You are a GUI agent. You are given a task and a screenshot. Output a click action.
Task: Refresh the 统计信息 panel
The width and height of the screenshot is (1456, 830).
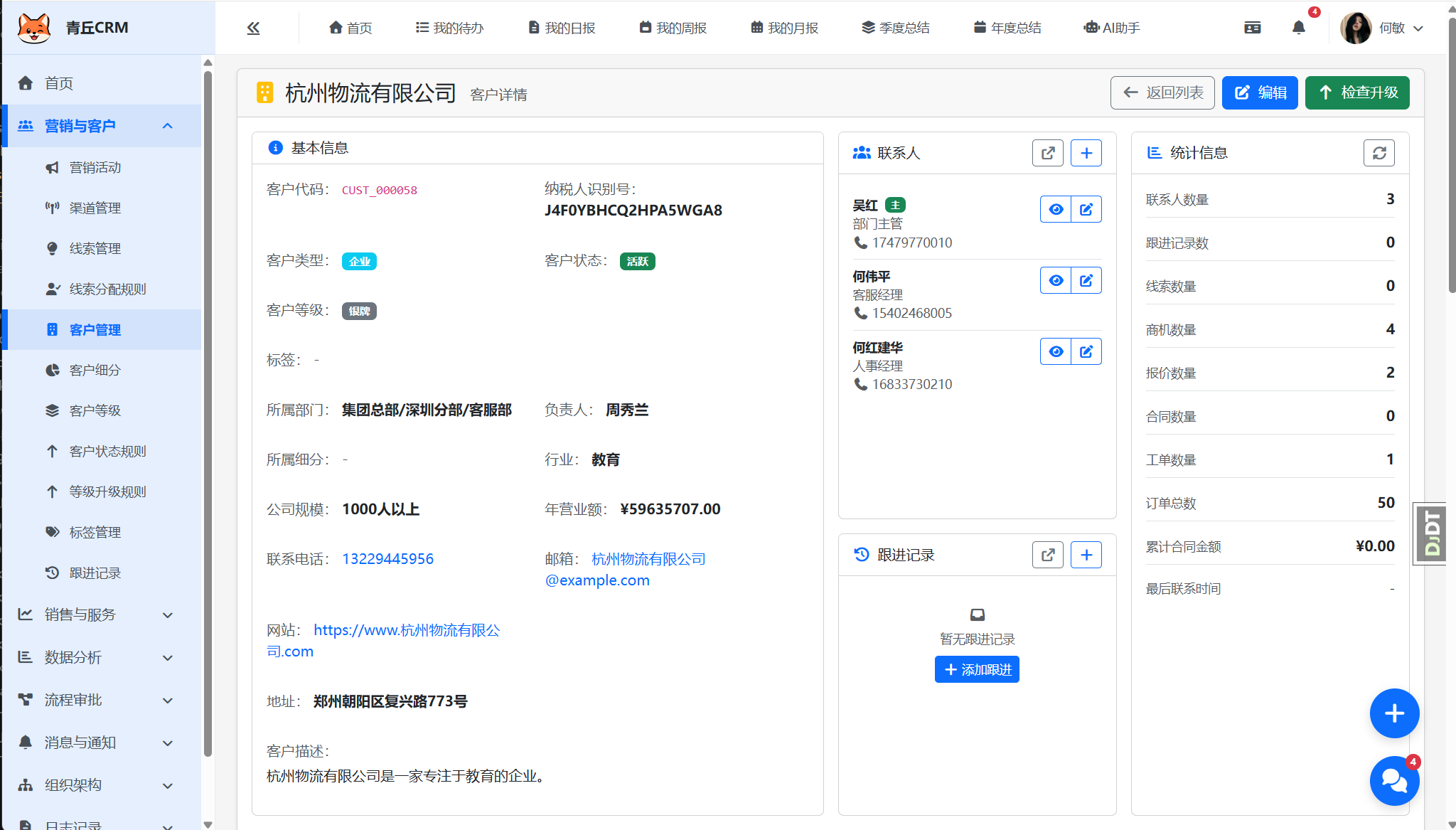1379,152
